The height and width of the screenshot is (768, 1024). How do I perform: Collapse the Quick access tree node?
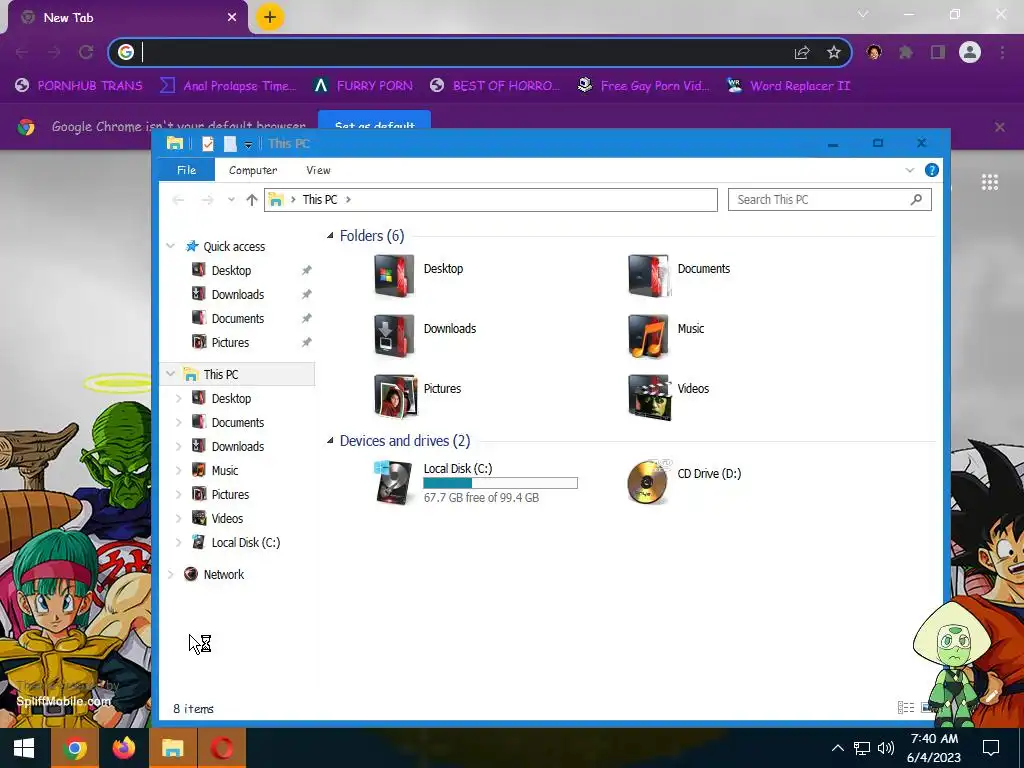point(170,246)
